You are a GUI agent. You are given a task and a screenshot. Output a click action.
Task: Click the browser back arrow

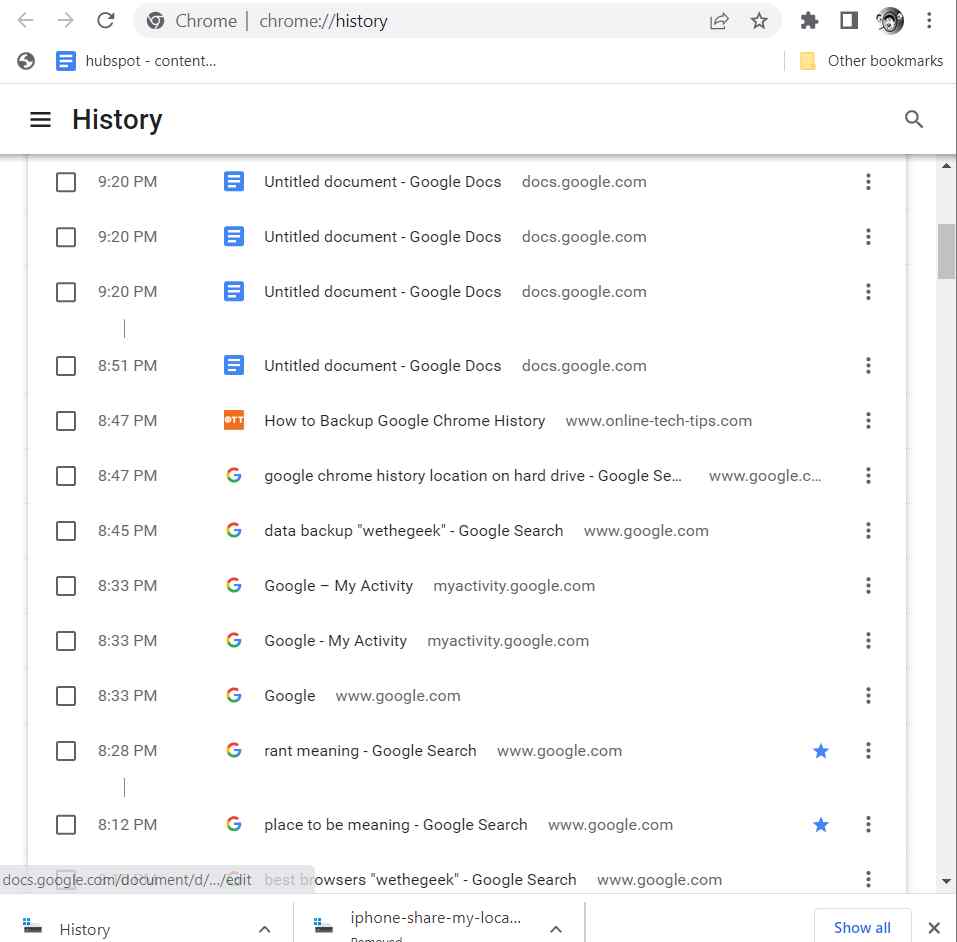pyautogui.click(x=25, y=21)
